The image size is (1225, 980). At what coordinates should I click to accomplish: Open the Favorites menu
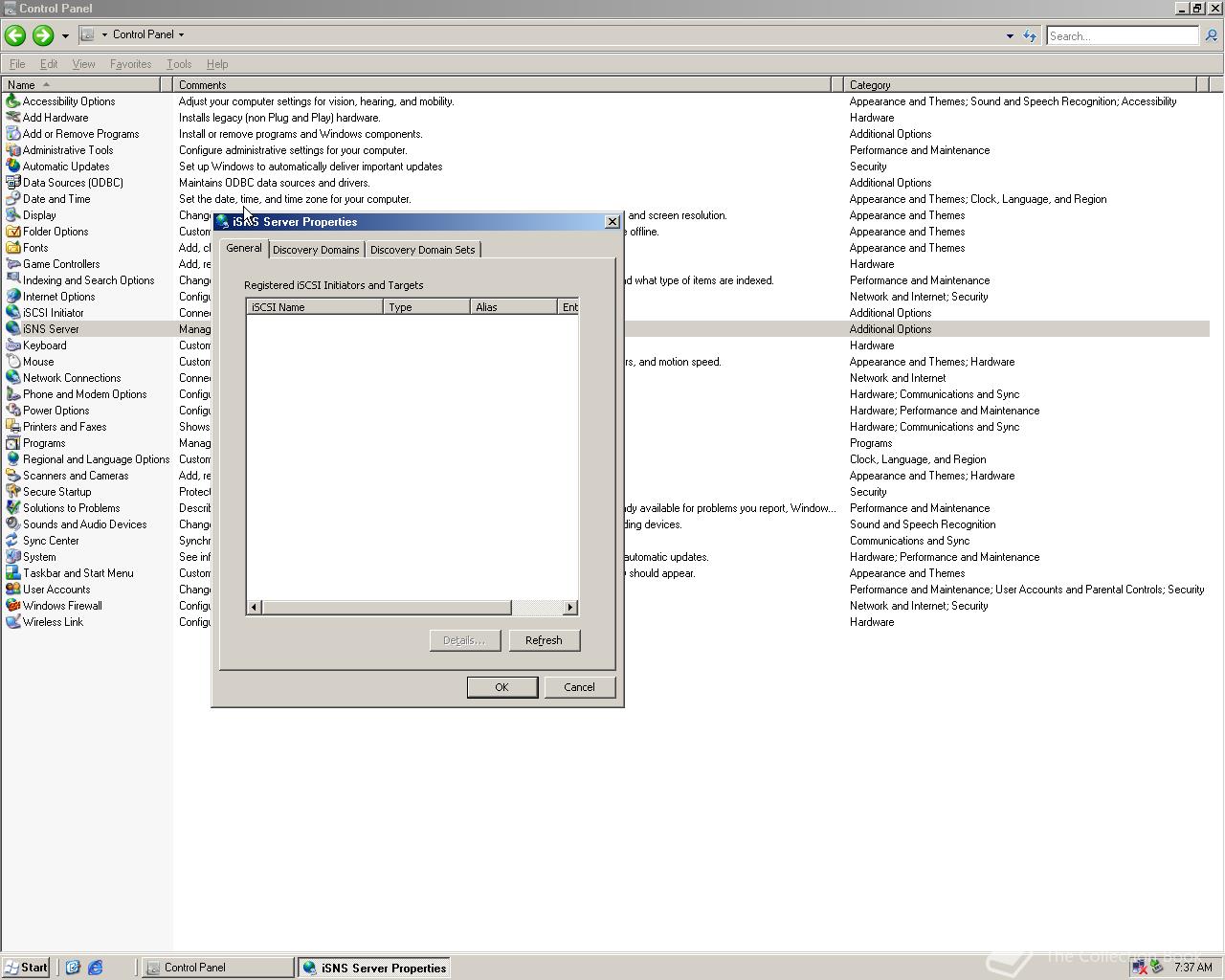tap(130, 64)
